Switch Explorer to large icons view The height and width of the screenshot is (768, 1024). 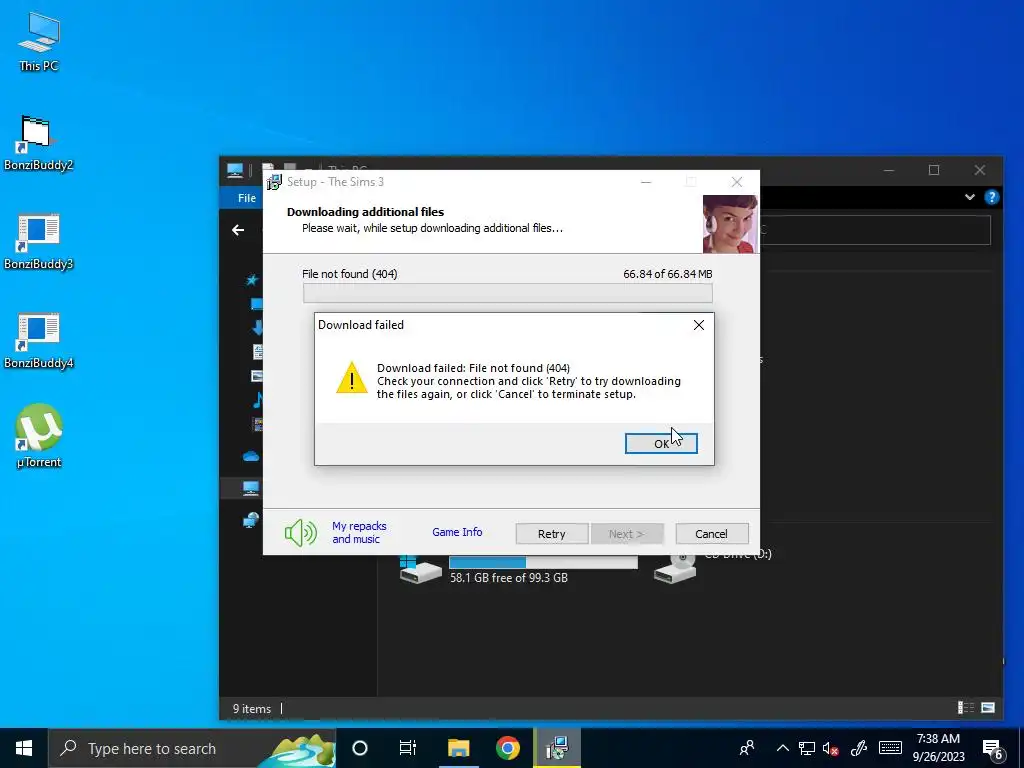click(x=988, y=708)
